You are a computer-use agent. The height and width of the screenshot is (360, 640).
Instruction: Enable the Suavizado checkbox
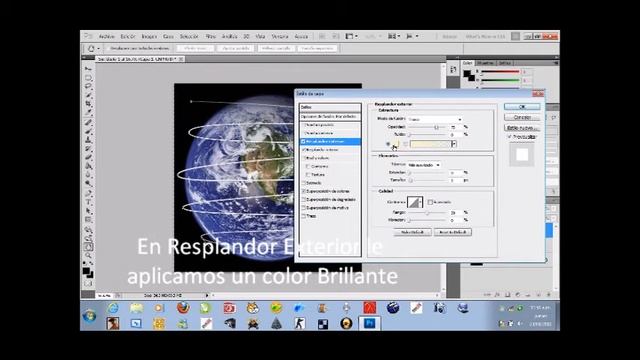coord(430,202)
